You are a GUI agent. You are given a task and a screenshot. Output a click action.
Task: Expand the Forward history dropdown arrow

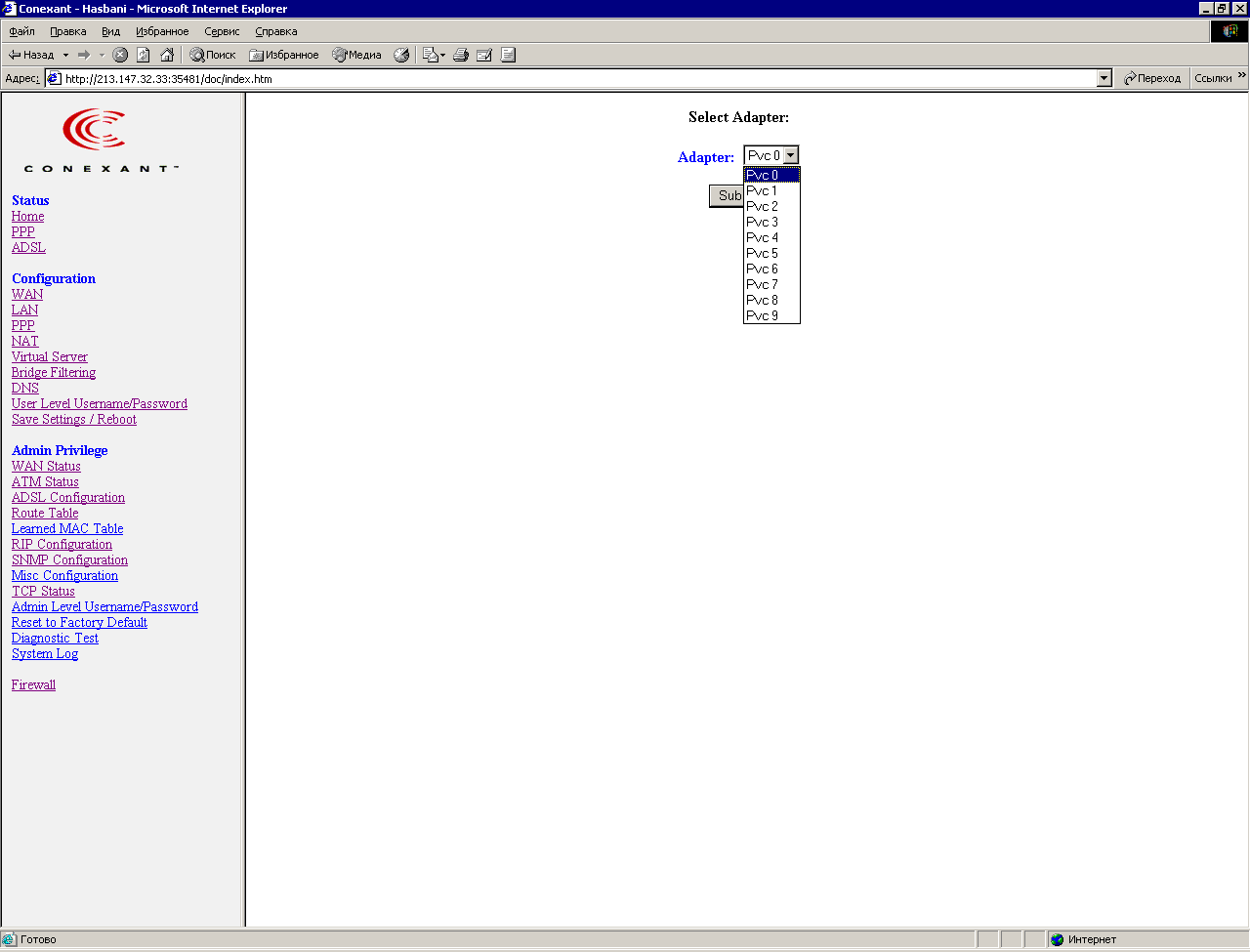[x=102, y=55]
